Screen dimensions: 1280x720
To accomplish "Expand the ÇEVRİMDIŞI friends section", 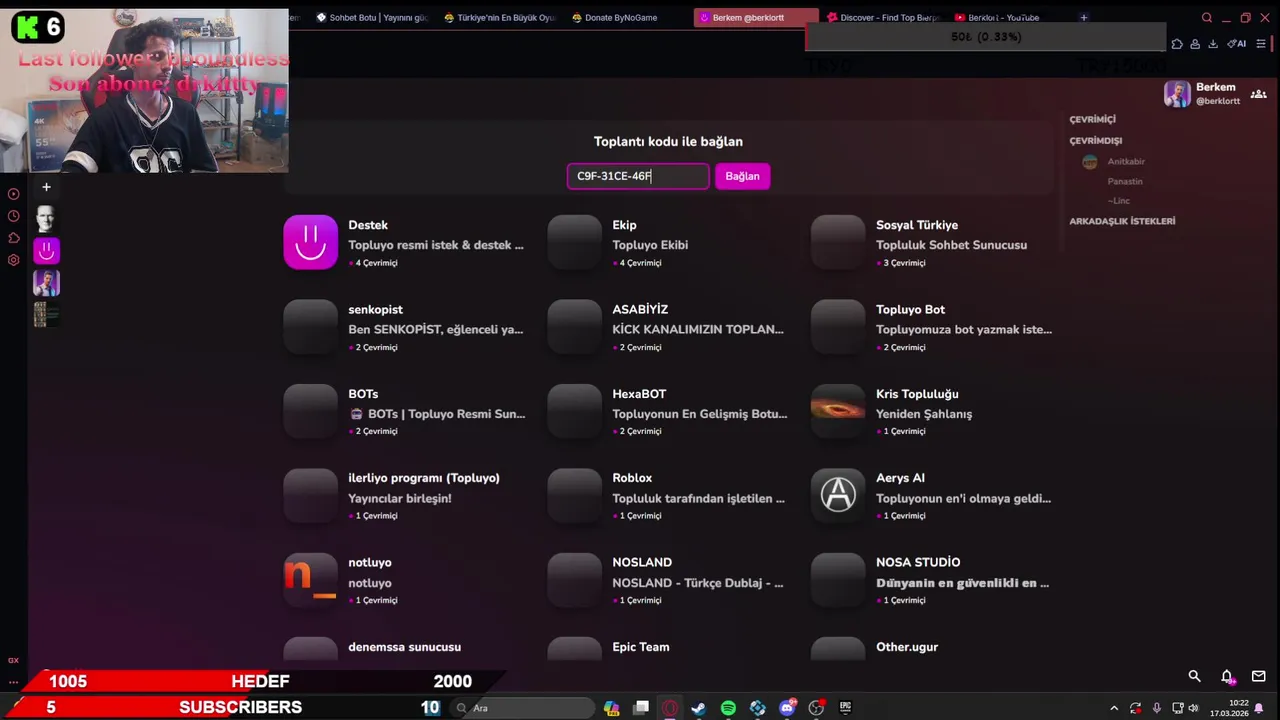I will [x=1095, y=141].
